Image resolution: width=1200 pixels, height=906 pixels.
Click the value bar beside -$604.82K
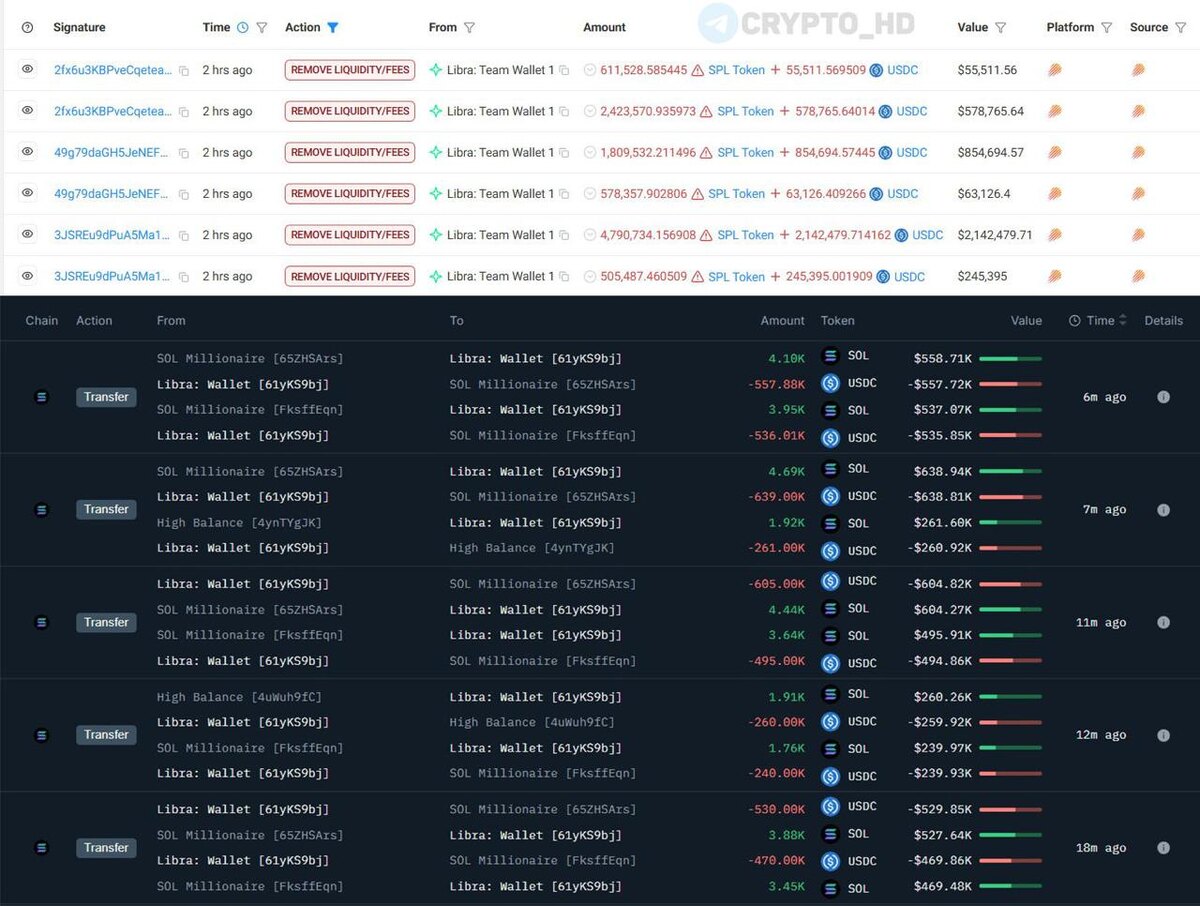pos(1010,584)
